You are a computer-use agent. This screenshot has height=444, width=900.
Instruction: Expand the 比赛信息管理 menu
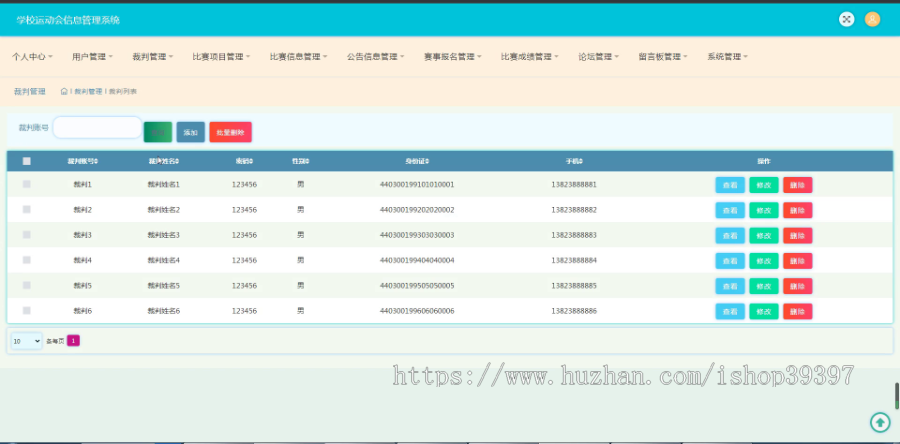[298, 57]
